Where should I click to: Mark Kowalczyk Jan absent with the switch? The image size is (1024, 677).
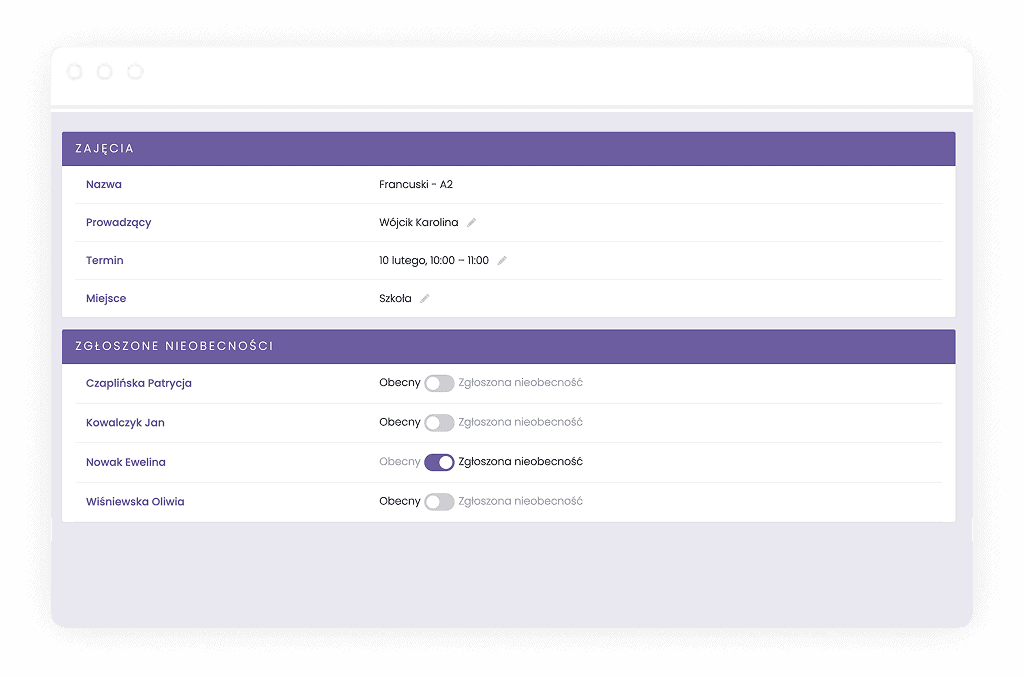pos(439,423)
